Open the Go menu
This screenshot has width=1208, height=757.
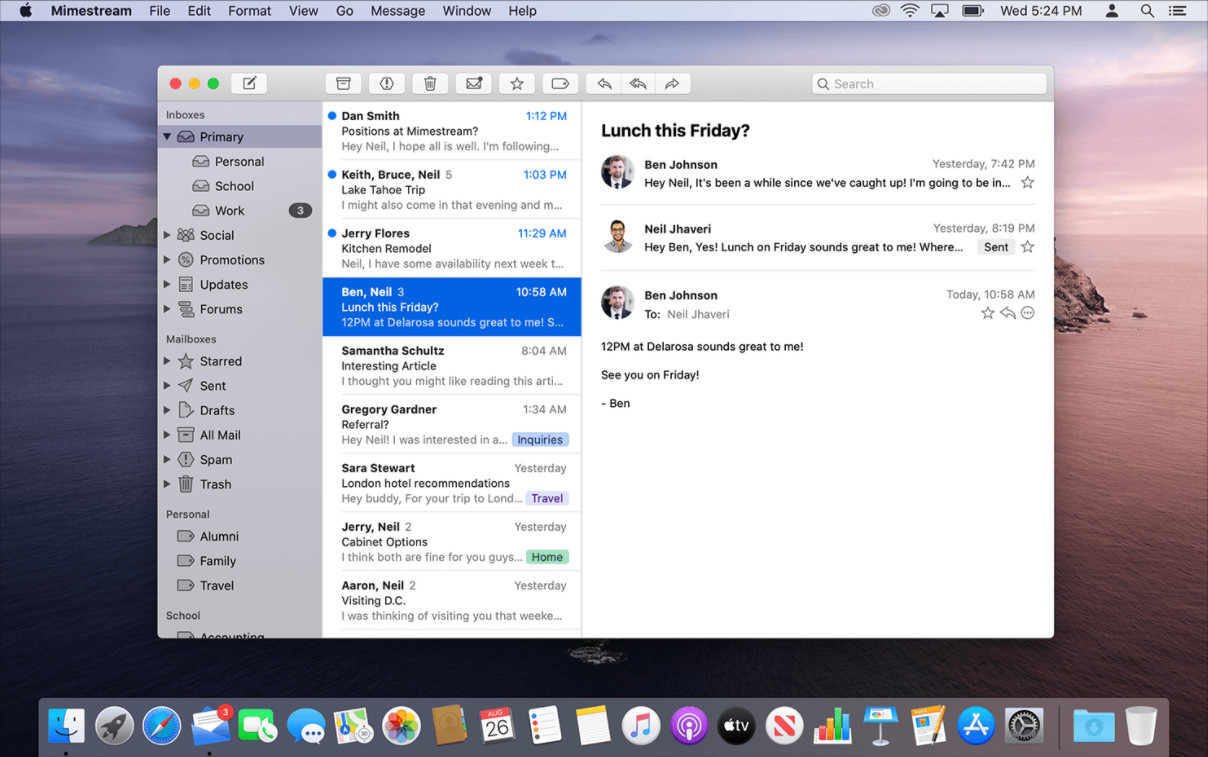click(345, 11)
